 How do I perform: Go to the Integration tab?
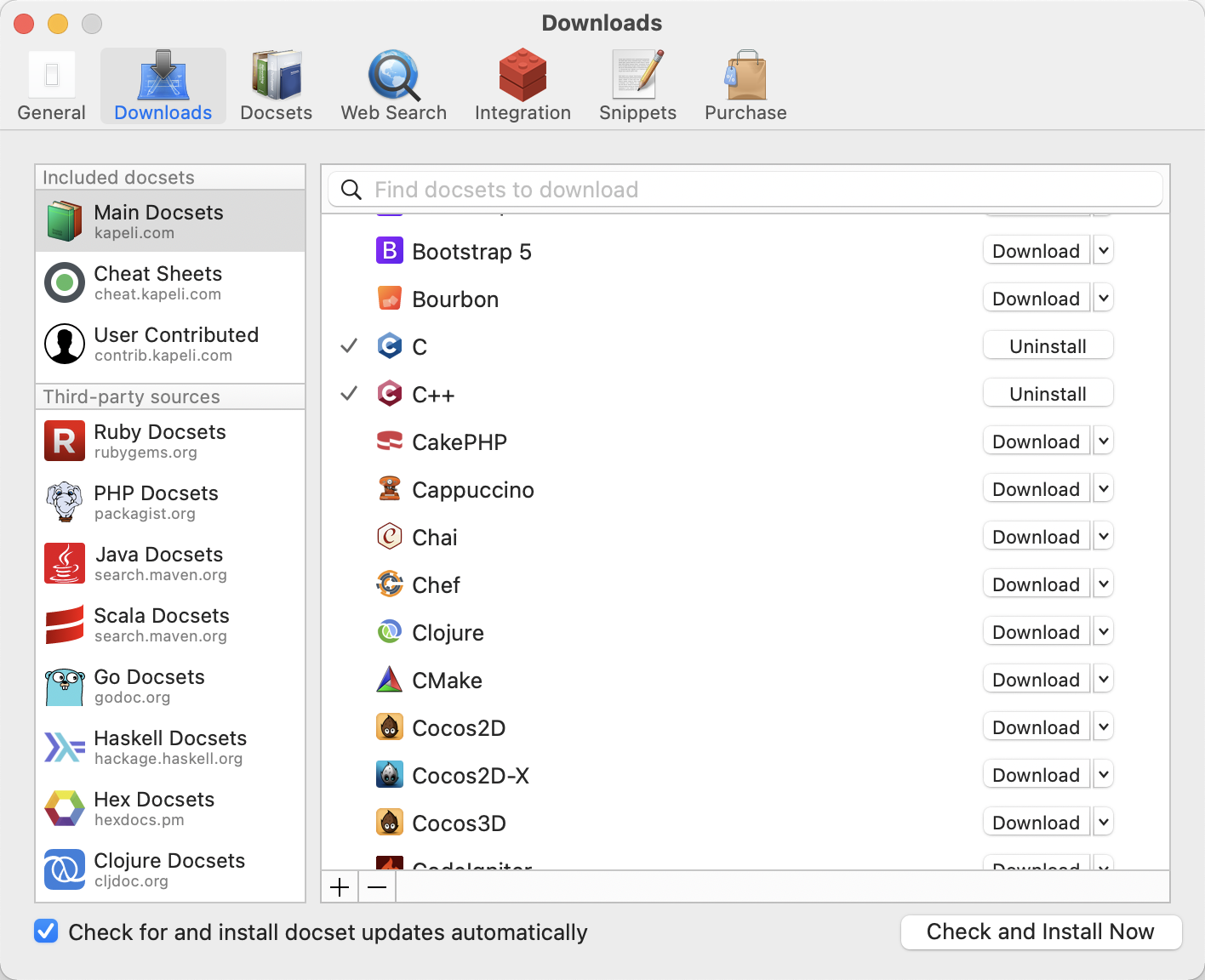pos(523,86)
